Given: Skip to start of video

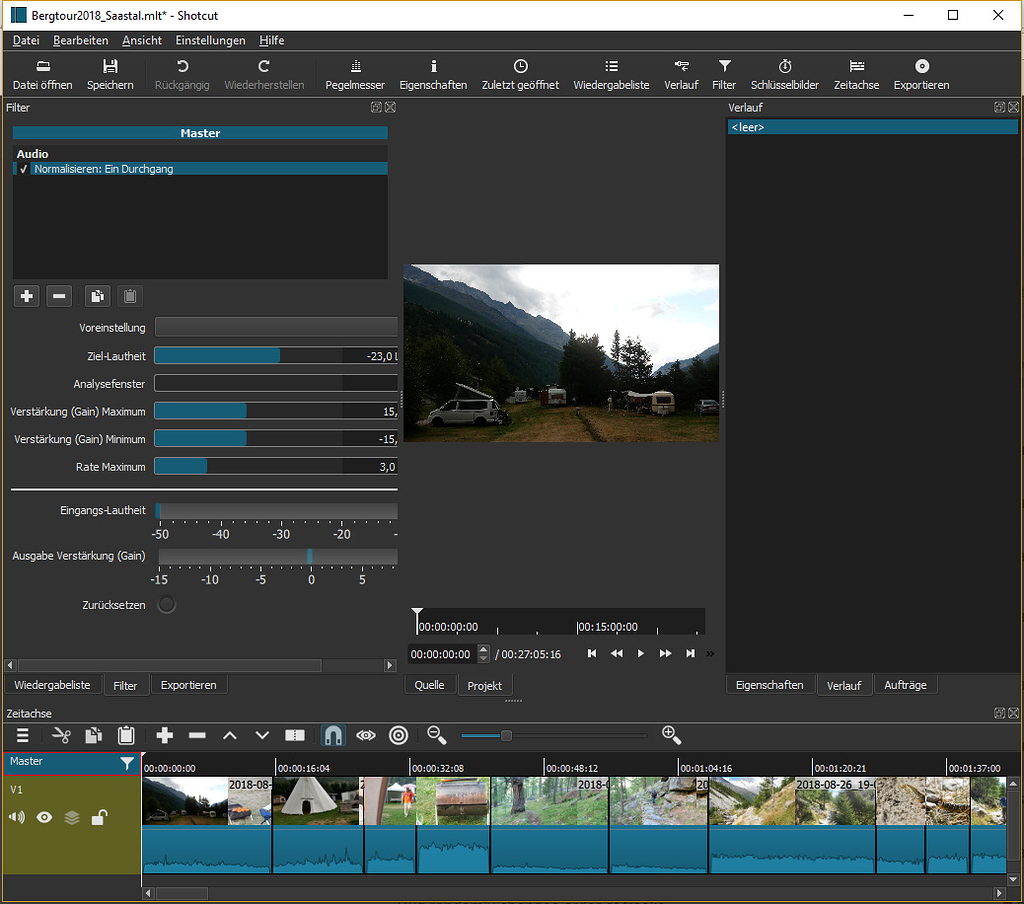Looking at the screenshot, I should (592, 653).
